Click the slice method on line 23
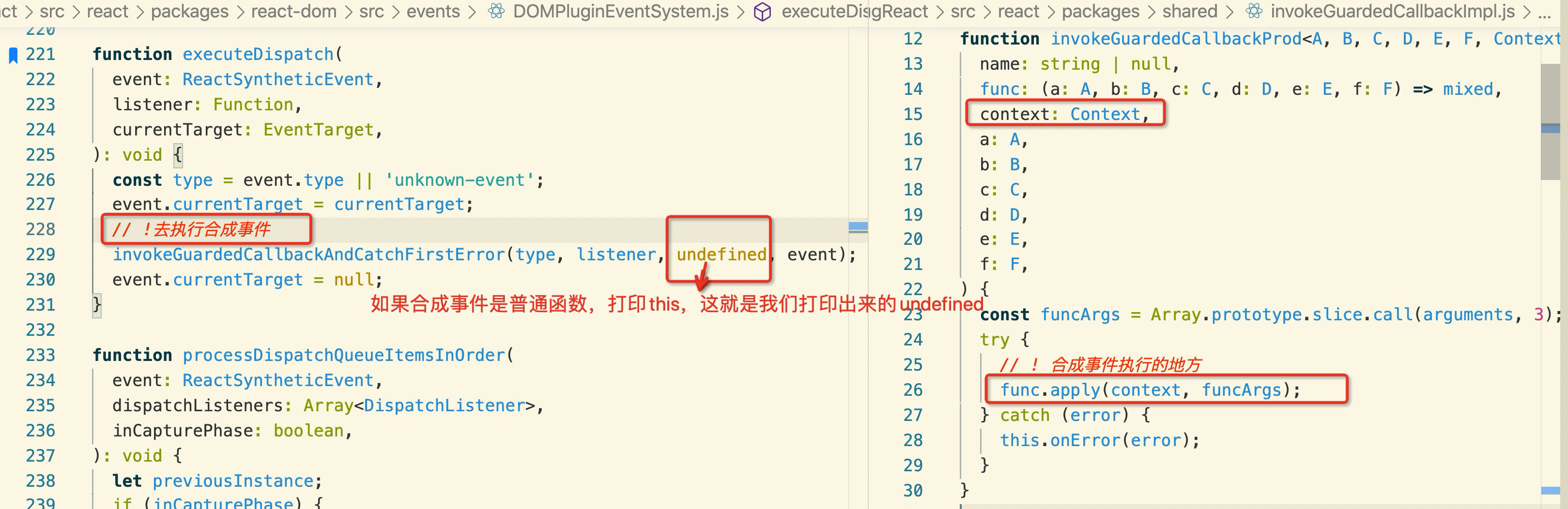Viewport: 1568px width, 509px height. tap(1337, 315)
